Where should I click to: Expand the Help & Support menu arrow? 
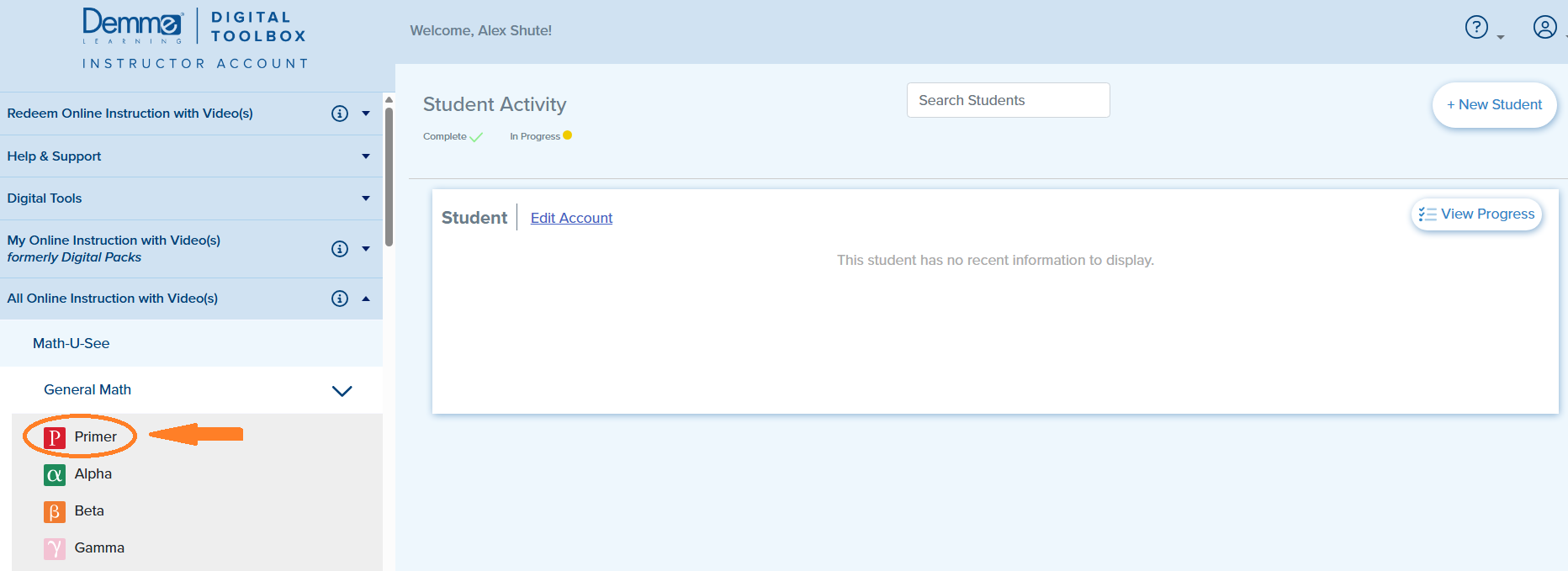366,156
